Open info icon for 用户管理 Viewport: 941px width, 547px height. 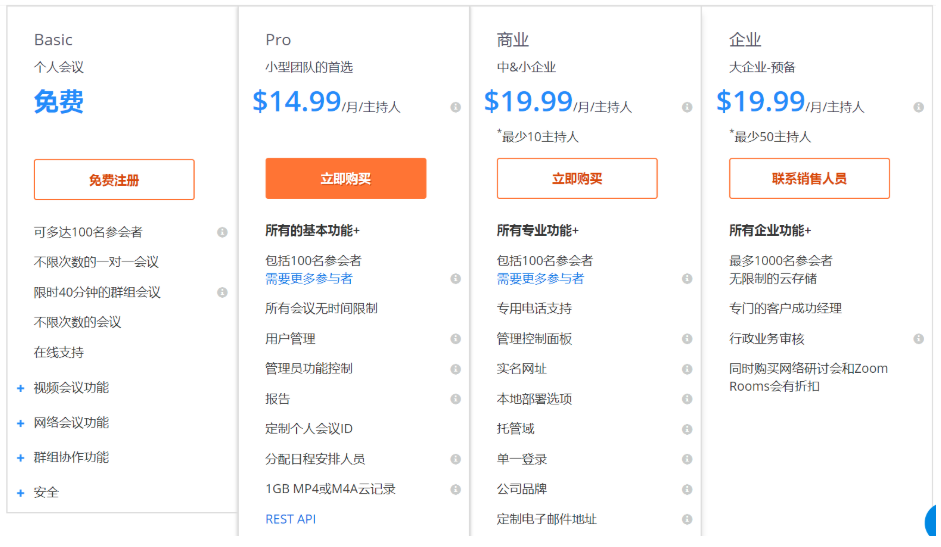(455, 339)
